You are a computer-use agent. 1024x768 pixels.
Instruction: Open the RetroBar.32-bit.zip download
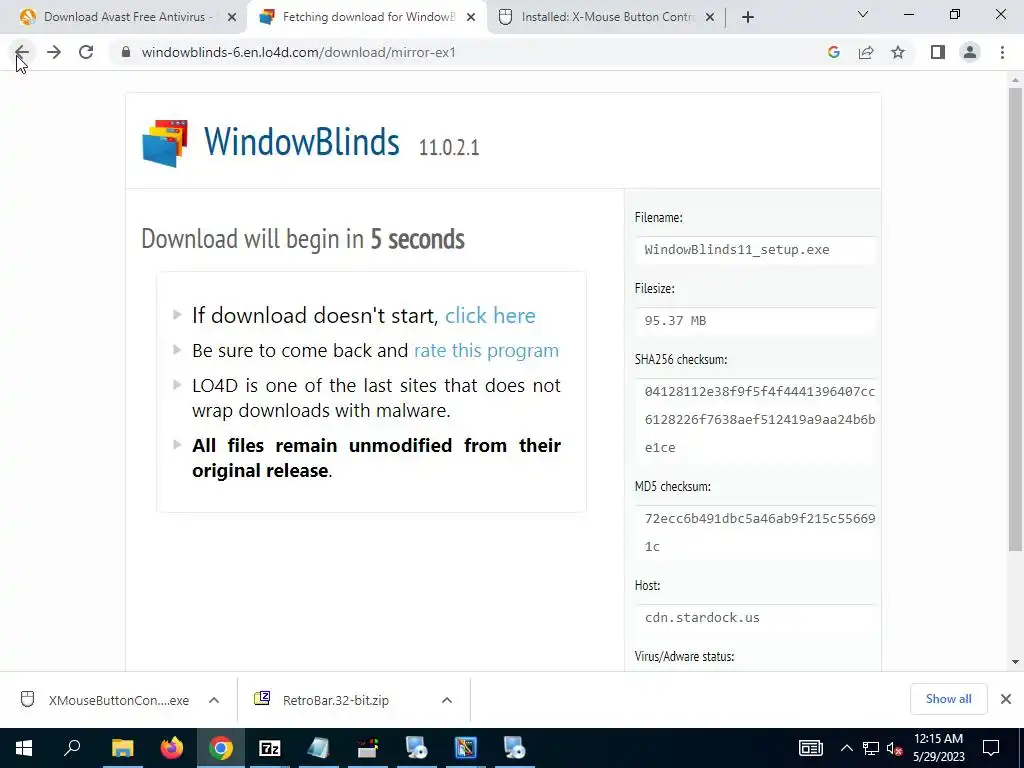coord(323,700)
